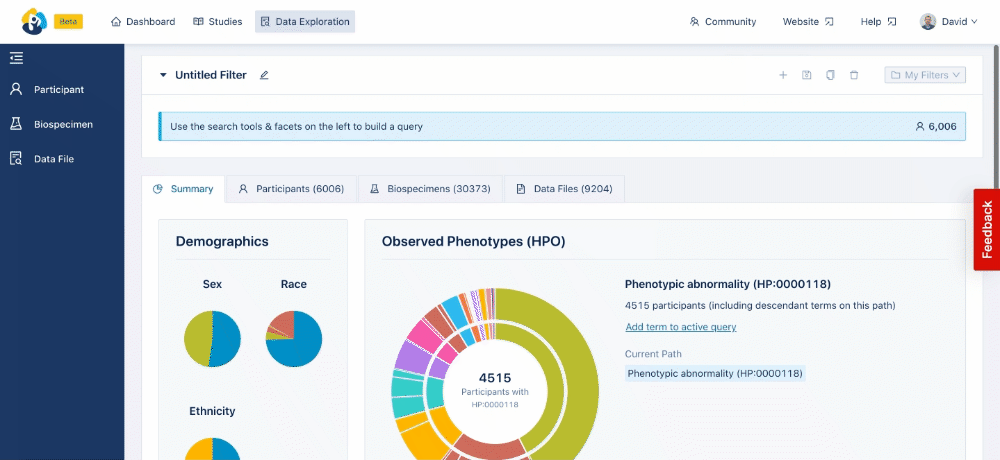Screen dimensions: 1000x460
Task: Collapse the Untitled Filter panel triangle
Action: pos(163,75)
